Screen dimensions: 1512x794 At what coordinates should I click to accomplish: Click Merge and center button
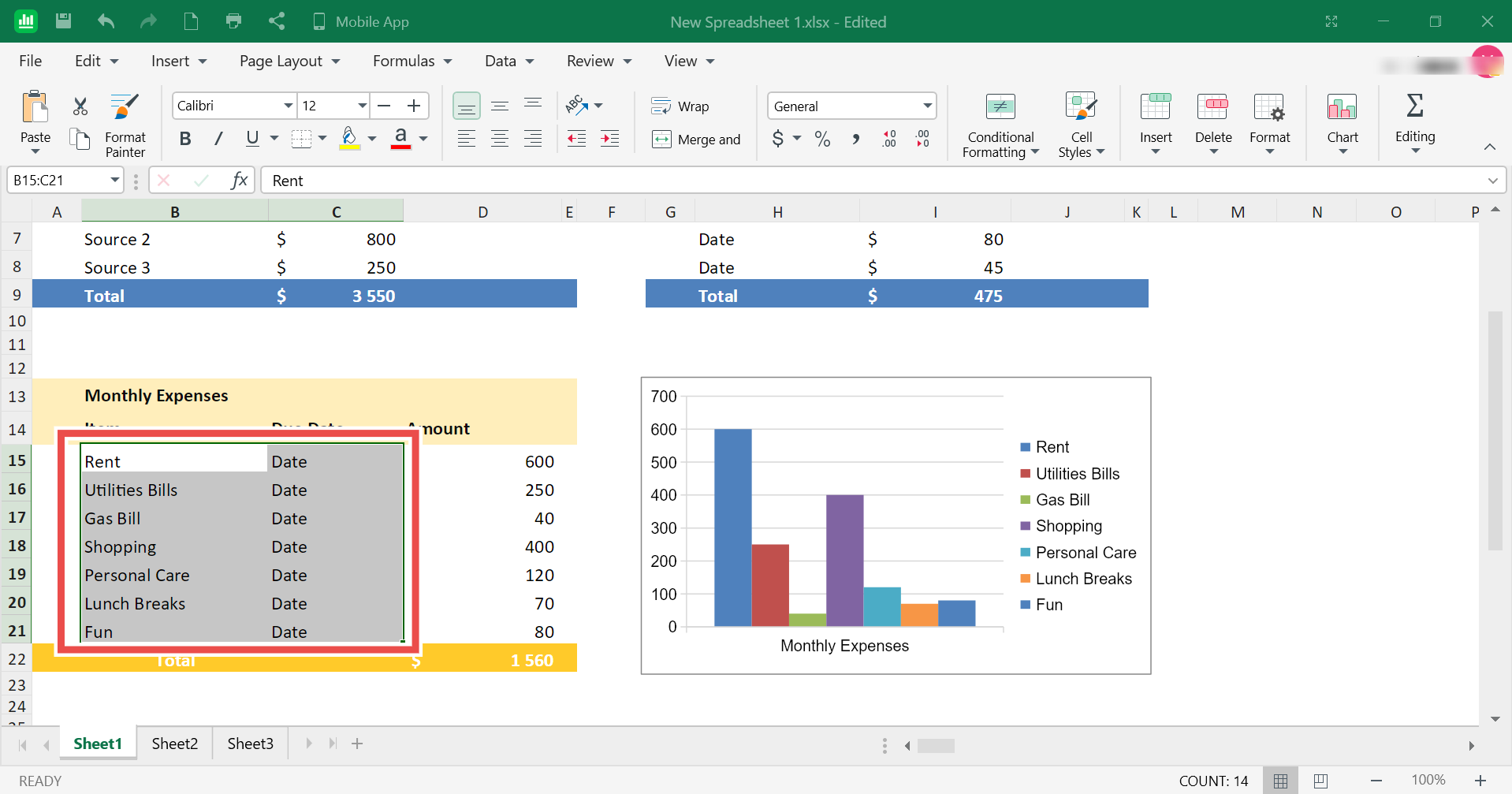tap(696, 140)
